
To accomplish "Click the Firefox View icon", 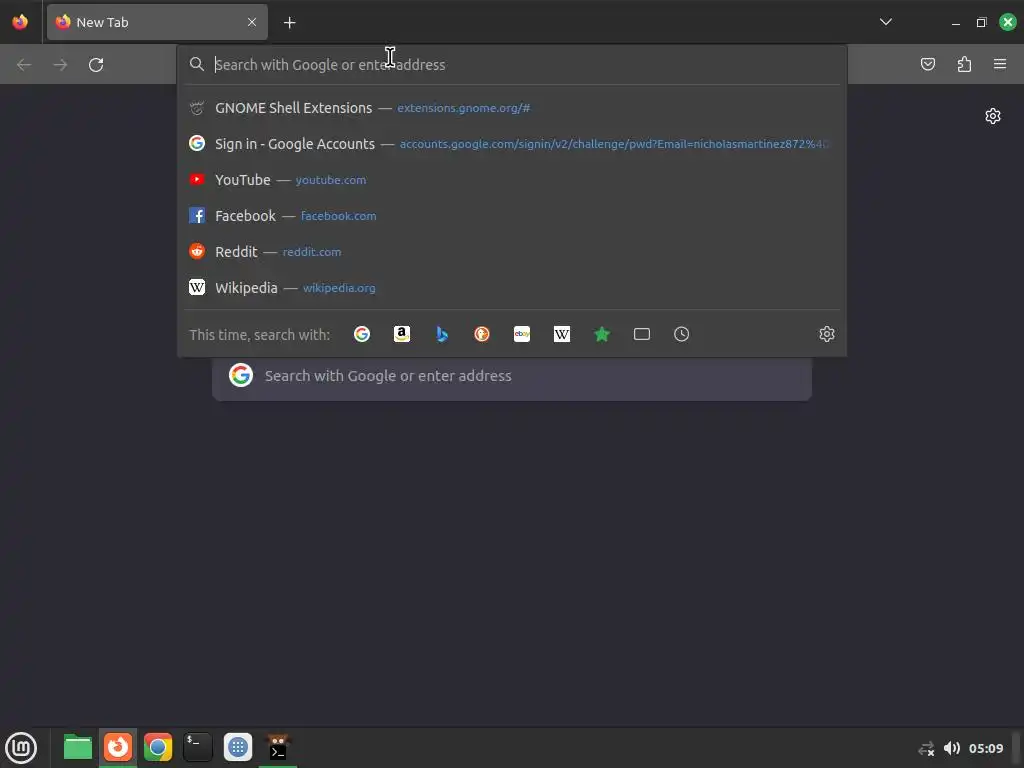I will coord(20,22).
